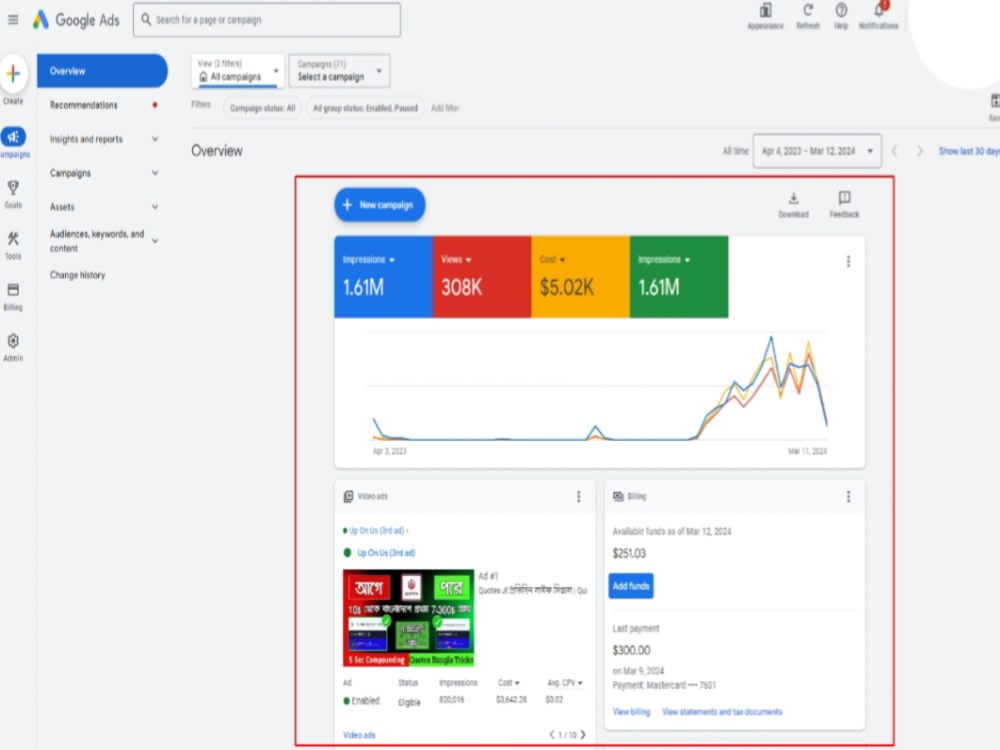Image resolution: width=1000 pixels, height=750 pixels.
Task: Open the View billing link
Action: pos(631,712)
